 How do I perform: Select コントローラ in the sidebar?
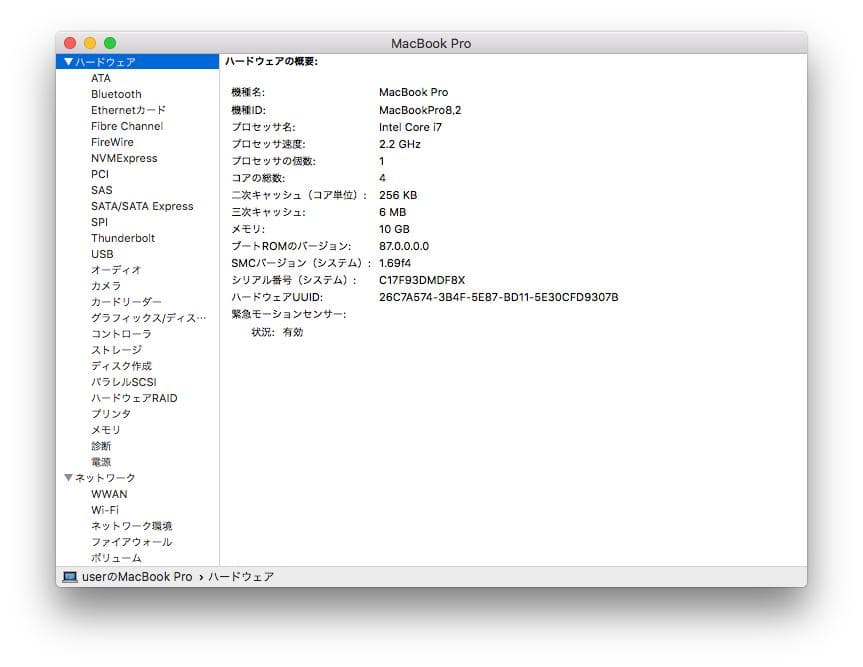121,334
